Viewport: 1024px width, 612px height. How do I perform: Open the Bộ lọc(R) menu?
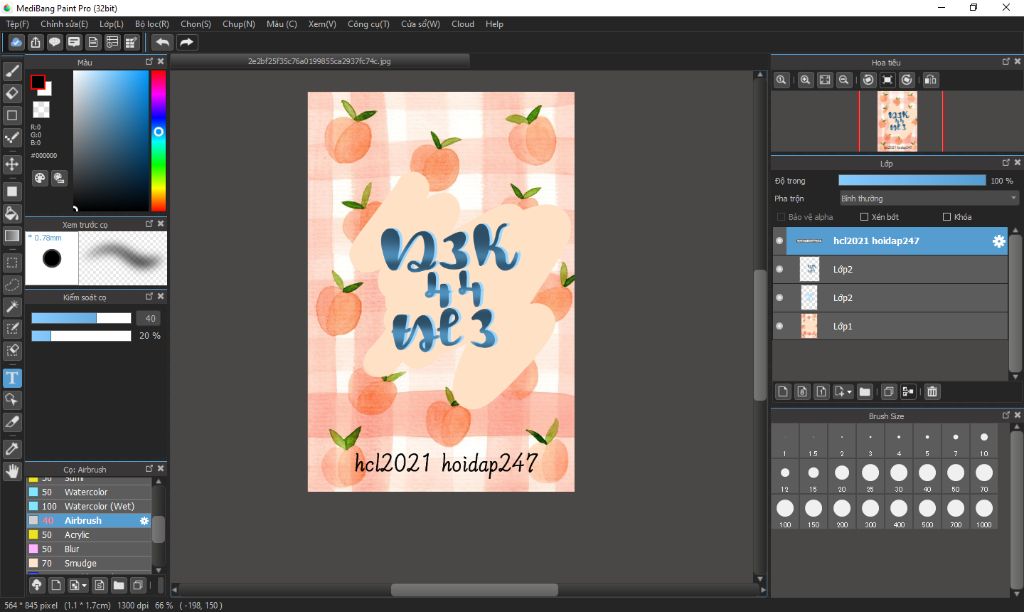click(152, 24)
